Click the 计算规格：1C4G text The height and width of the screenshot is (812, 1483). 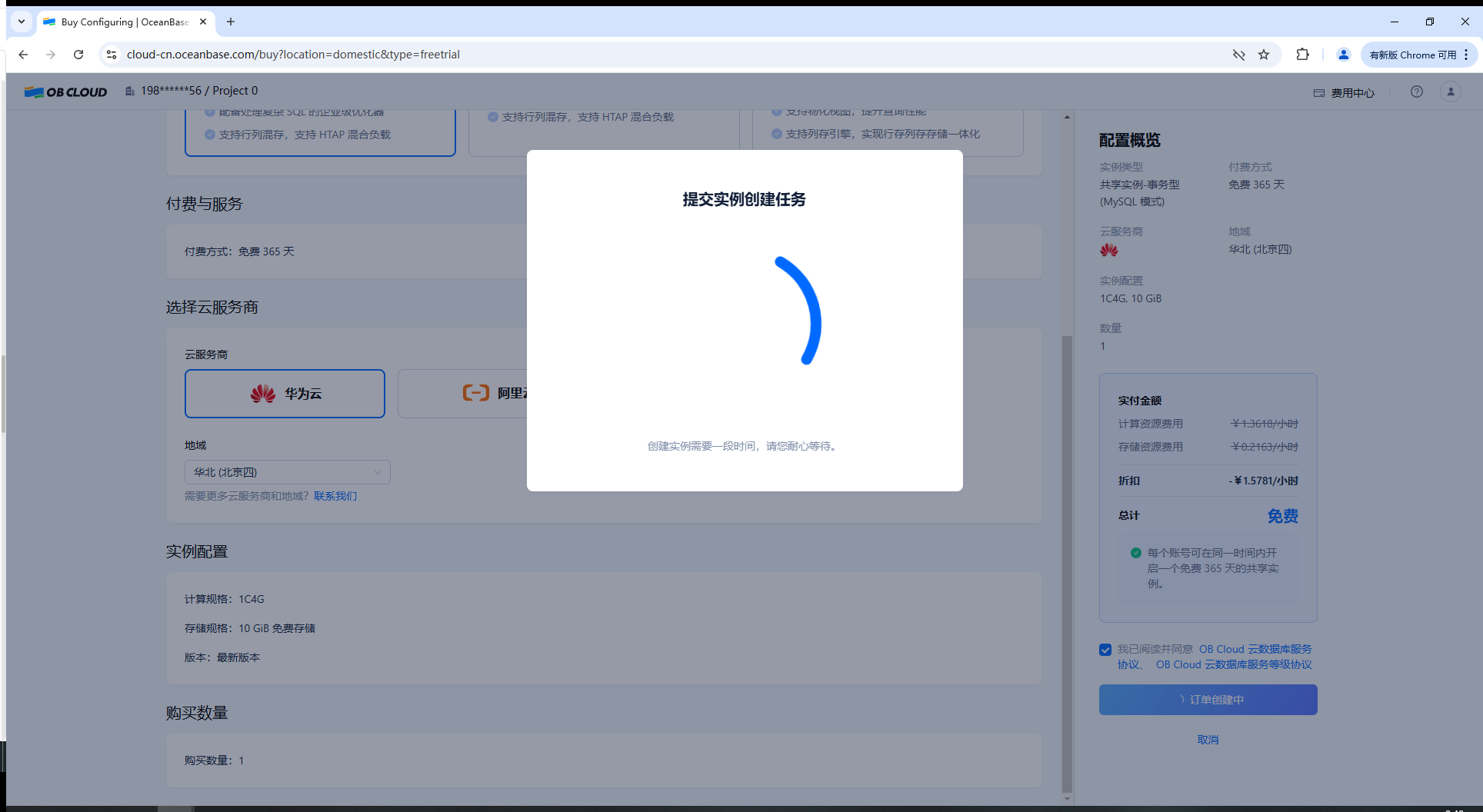[x=225, y=599]
